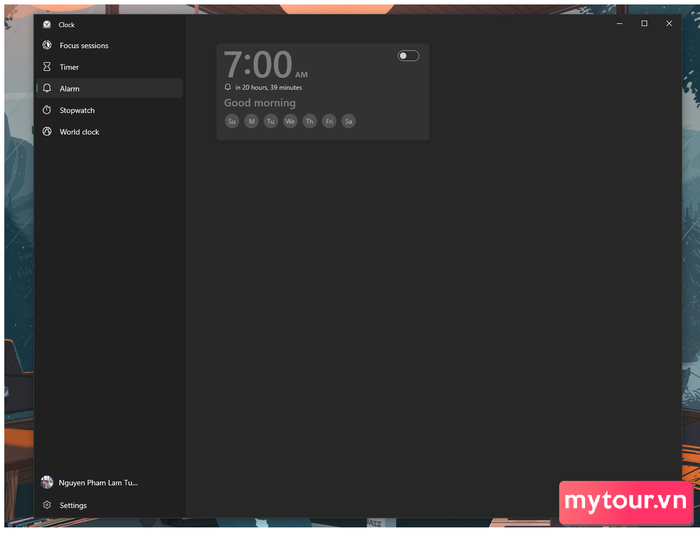Open the 7:00 alarm time to edit
Screen dimensions: 700x534
tap(258, 64)
